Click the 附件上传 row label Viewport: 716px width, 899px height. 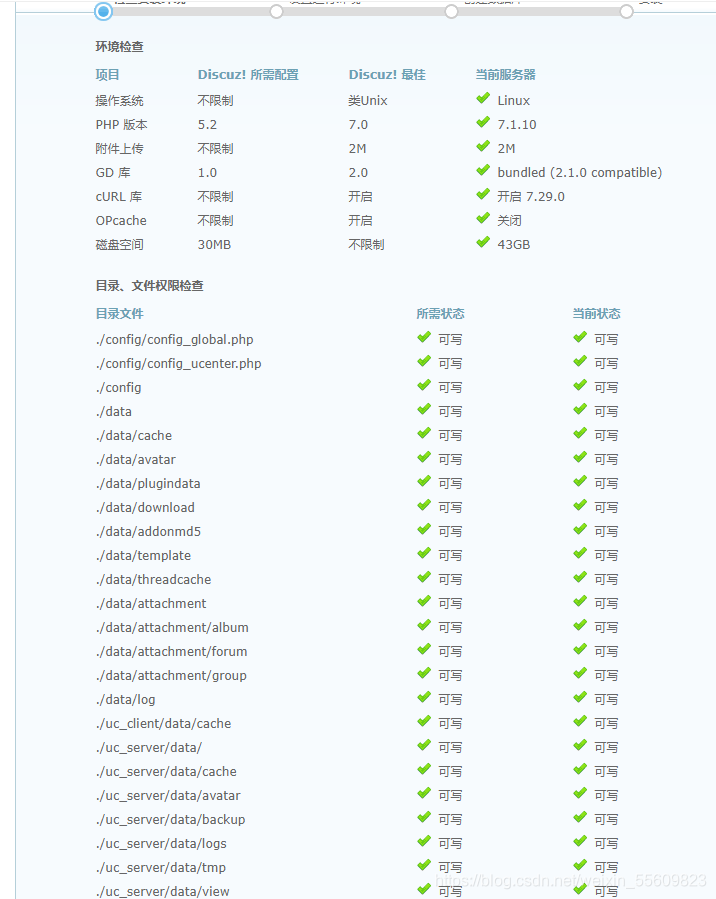click(119, 149)
